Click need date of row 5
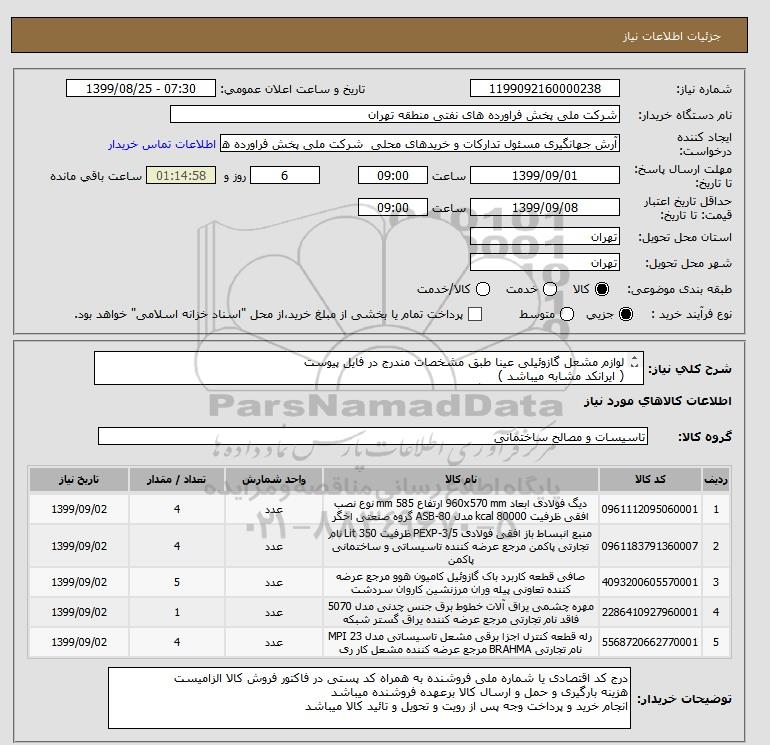The width and height of the screenshot is (770, 745). (79, 642)
